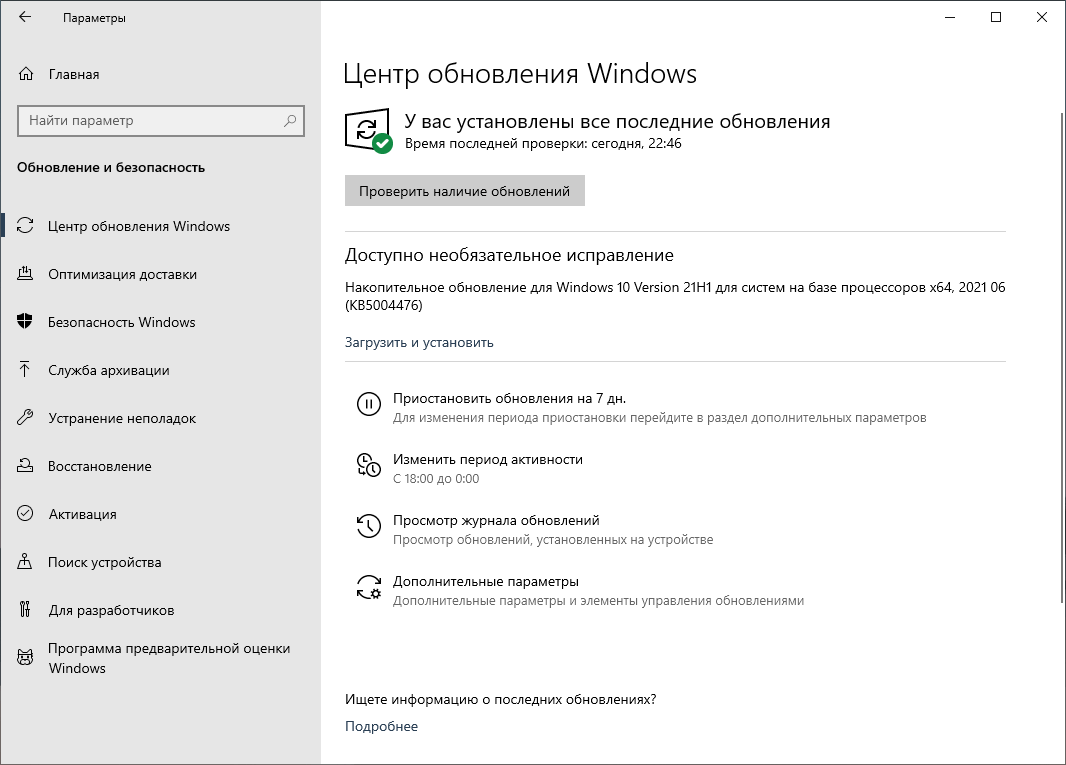Click the Найти параметр search field
Image resolution: width=1066 pixels, height=765 pixels.
[160, 120]
